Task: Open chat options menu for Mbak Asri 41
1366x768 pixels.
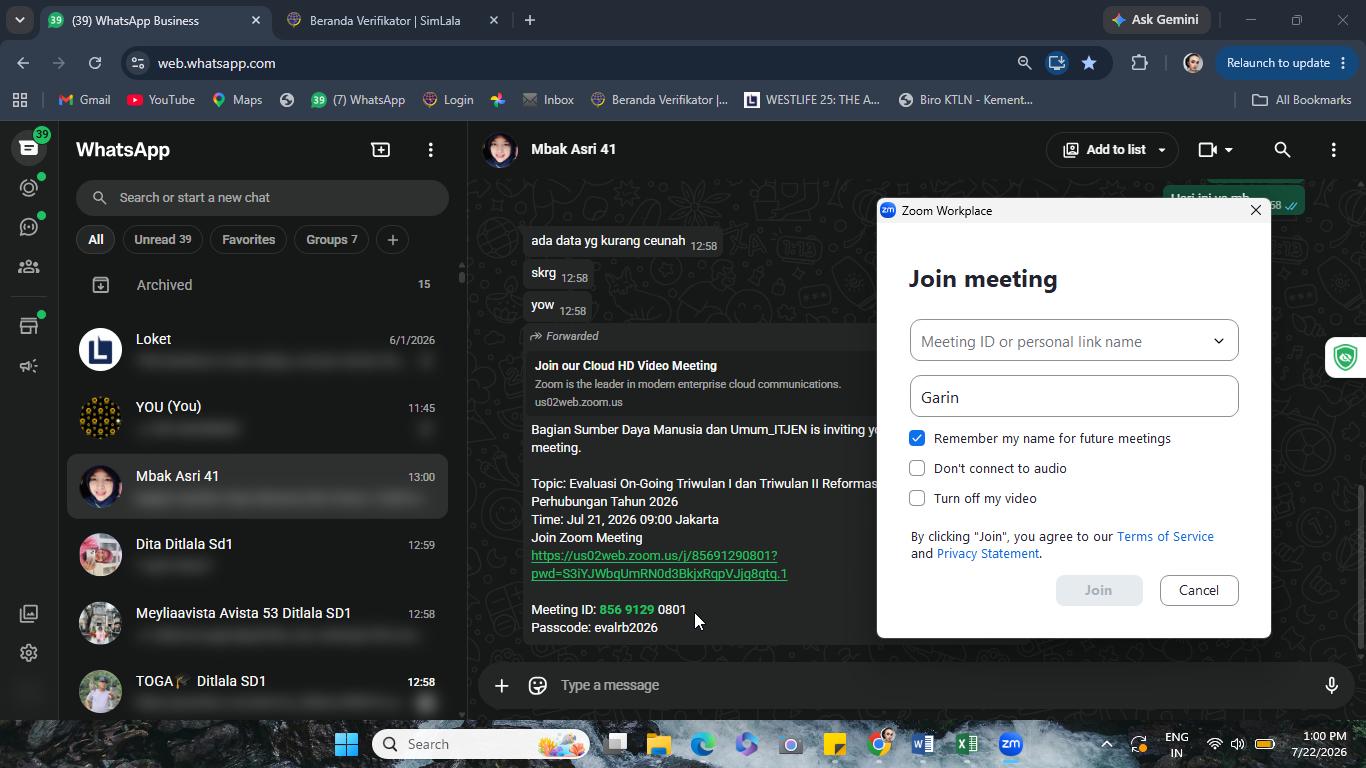Action: click(x=1333, y=150)
